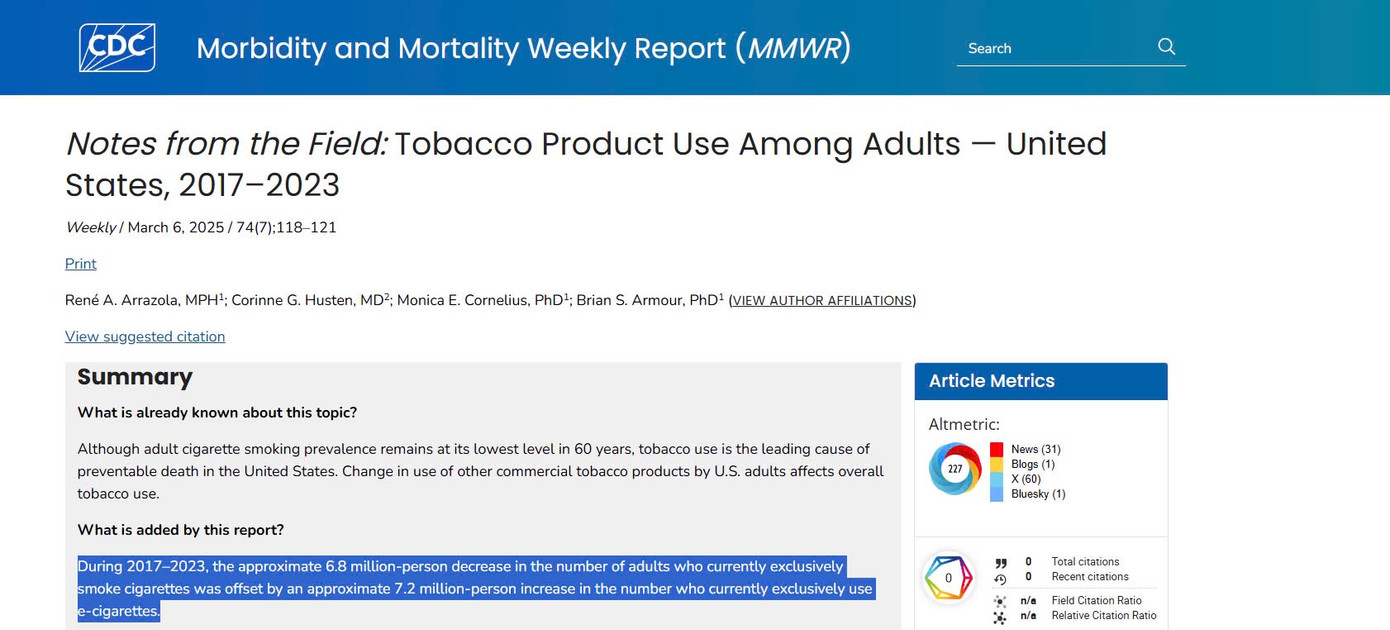Click the Article Metrics panel header

click(x=1040, y=381)
